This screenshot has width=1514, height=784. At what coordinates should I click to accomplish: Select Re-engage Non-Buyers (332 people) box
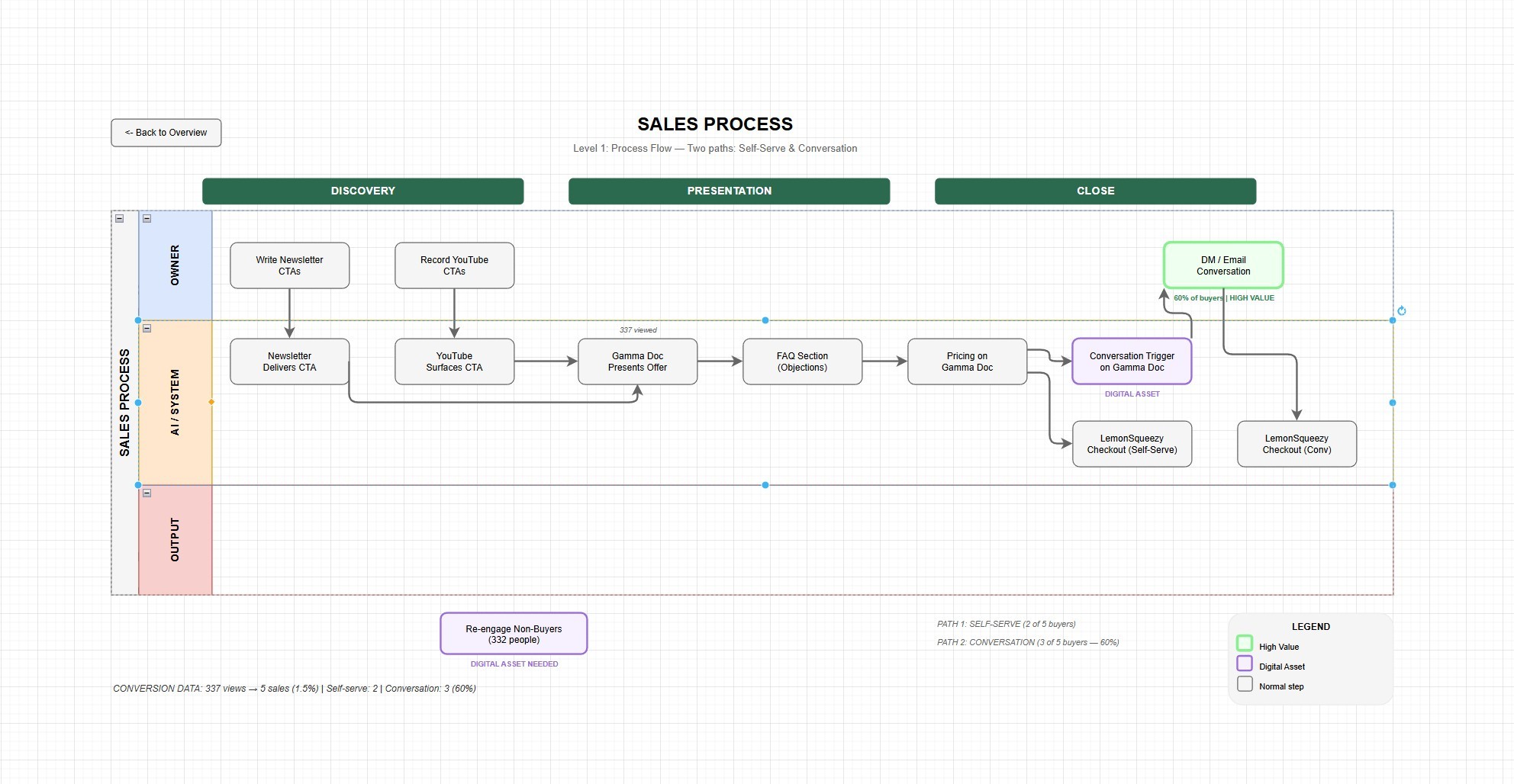(x=514, y=634)
